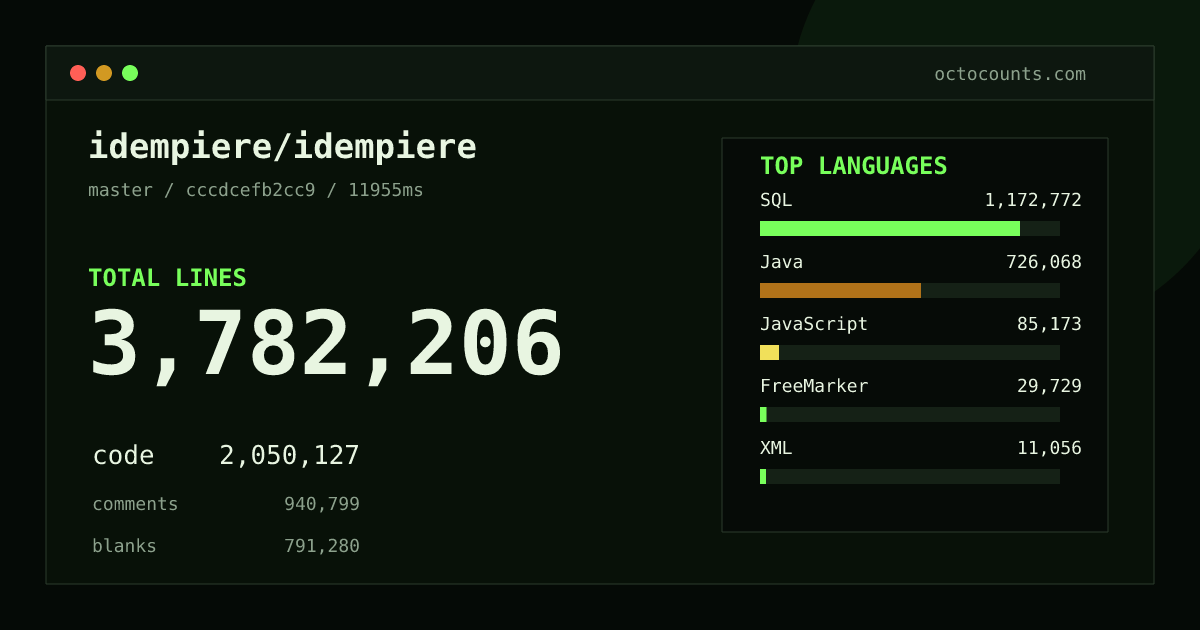Click the blanks label
Viewport: 1200px width, 630px height.
click(124, 546)
